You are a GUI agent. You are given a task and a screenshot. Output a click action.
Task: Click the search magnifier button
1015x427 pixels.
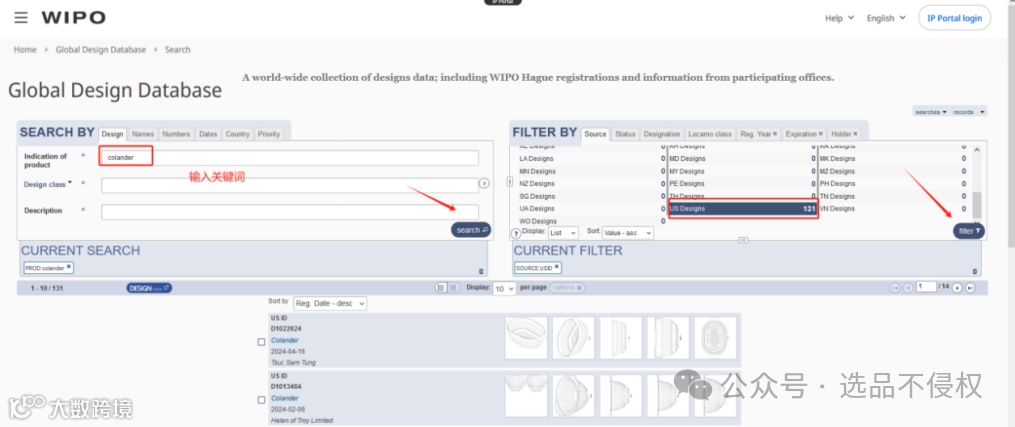click(471, 230)
